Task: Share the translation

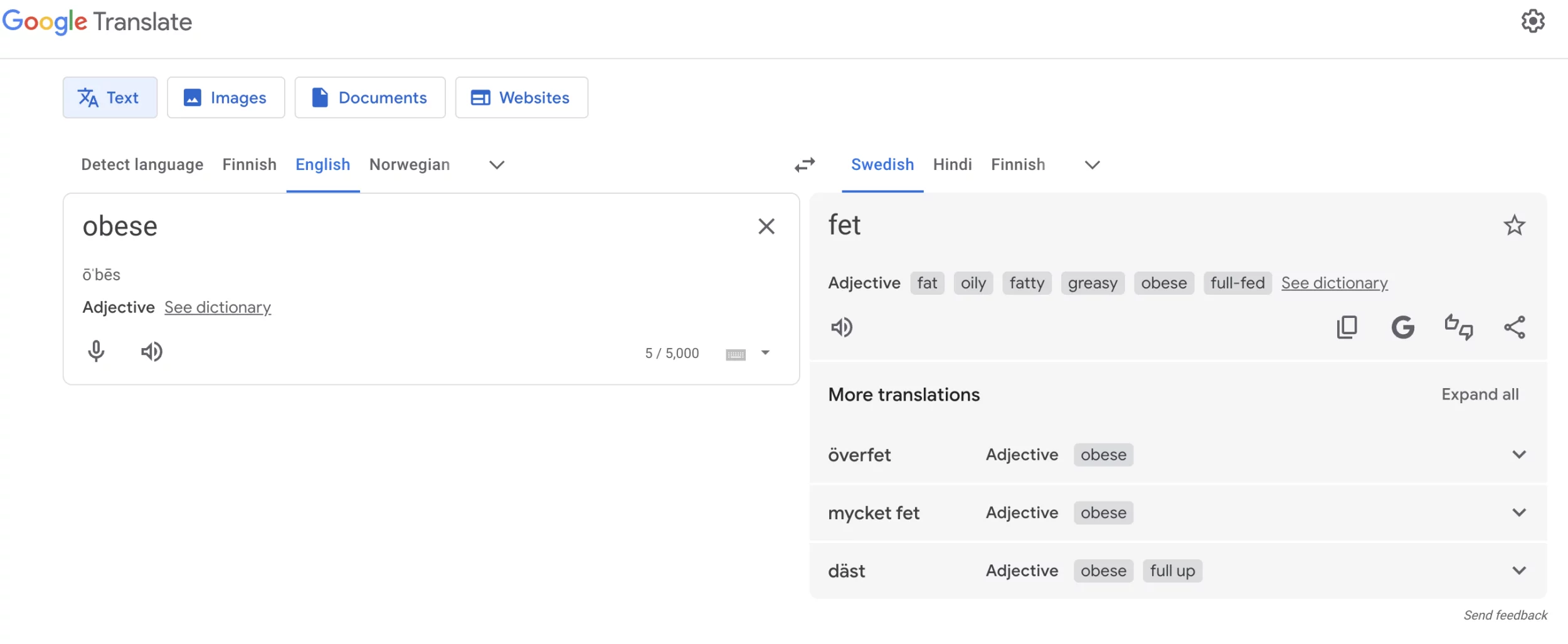Action: click(x=1514, y=327)
